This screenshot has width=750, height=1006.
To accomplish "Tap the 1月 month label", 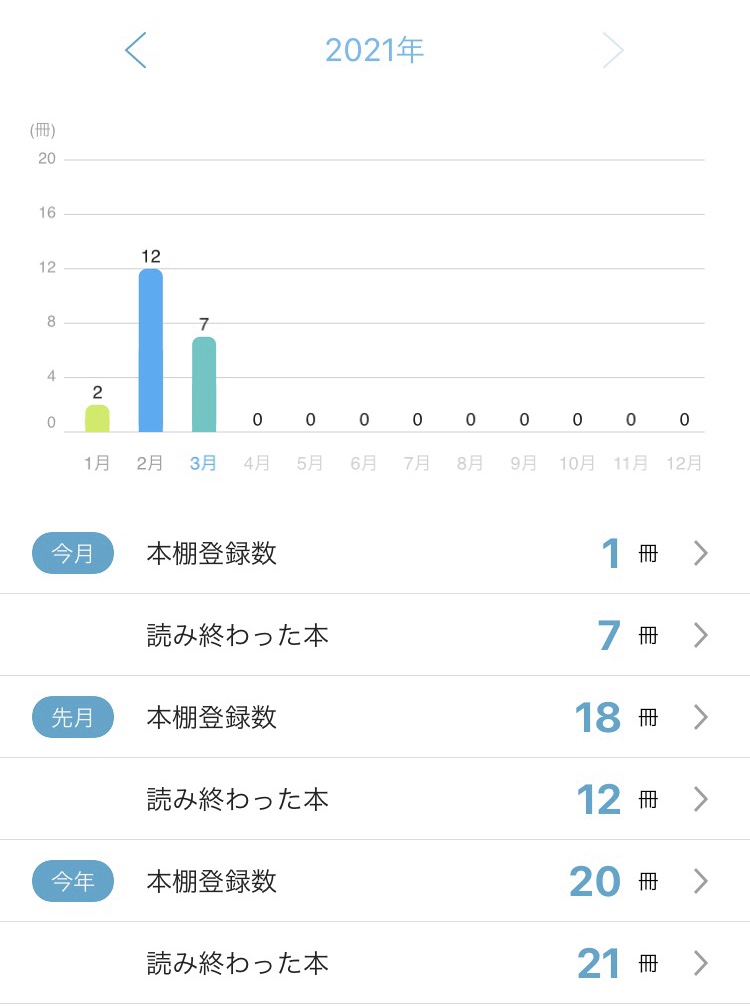I will tap(97, 464).
